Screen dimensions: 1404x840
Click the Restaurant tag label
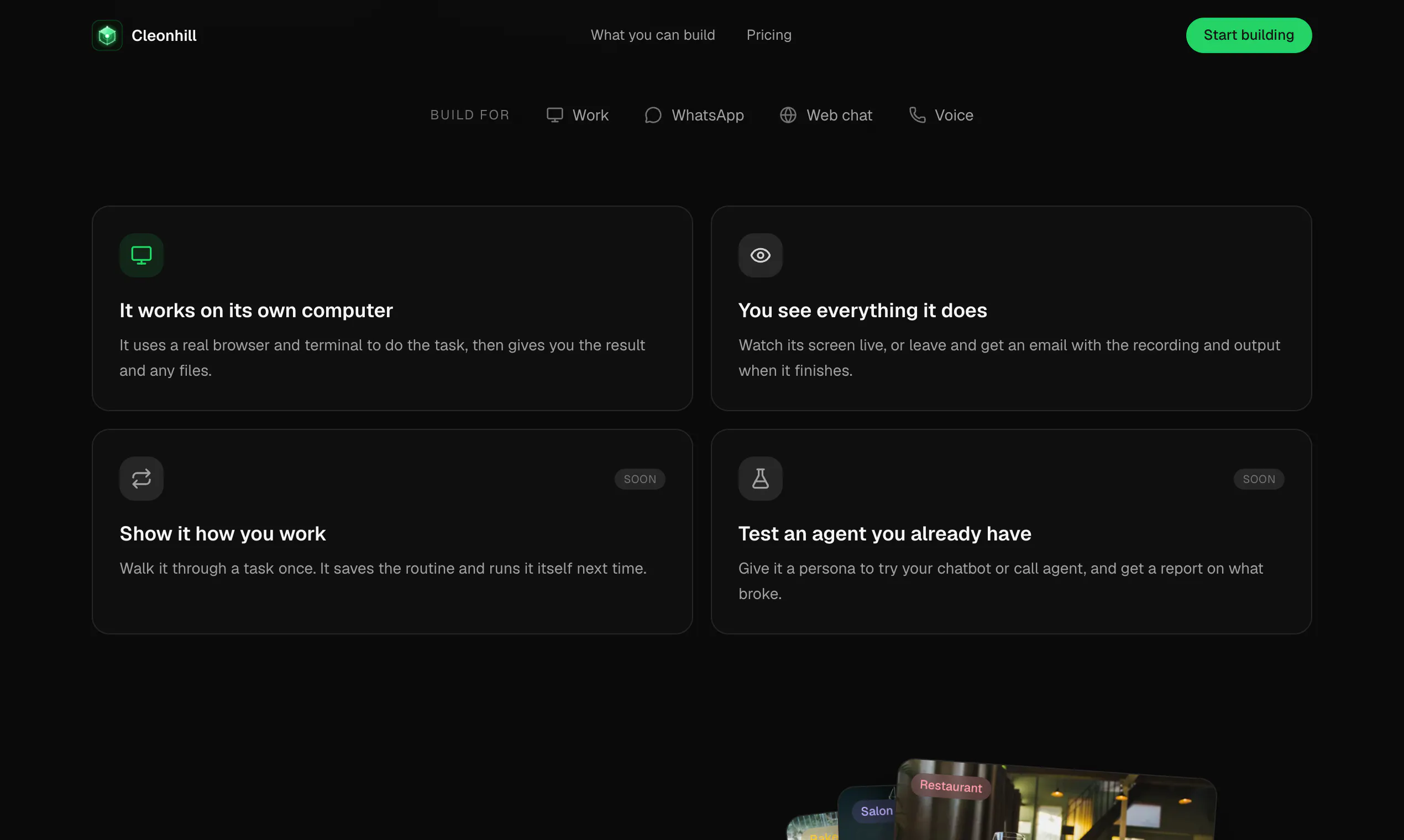(x=951, y=786)
